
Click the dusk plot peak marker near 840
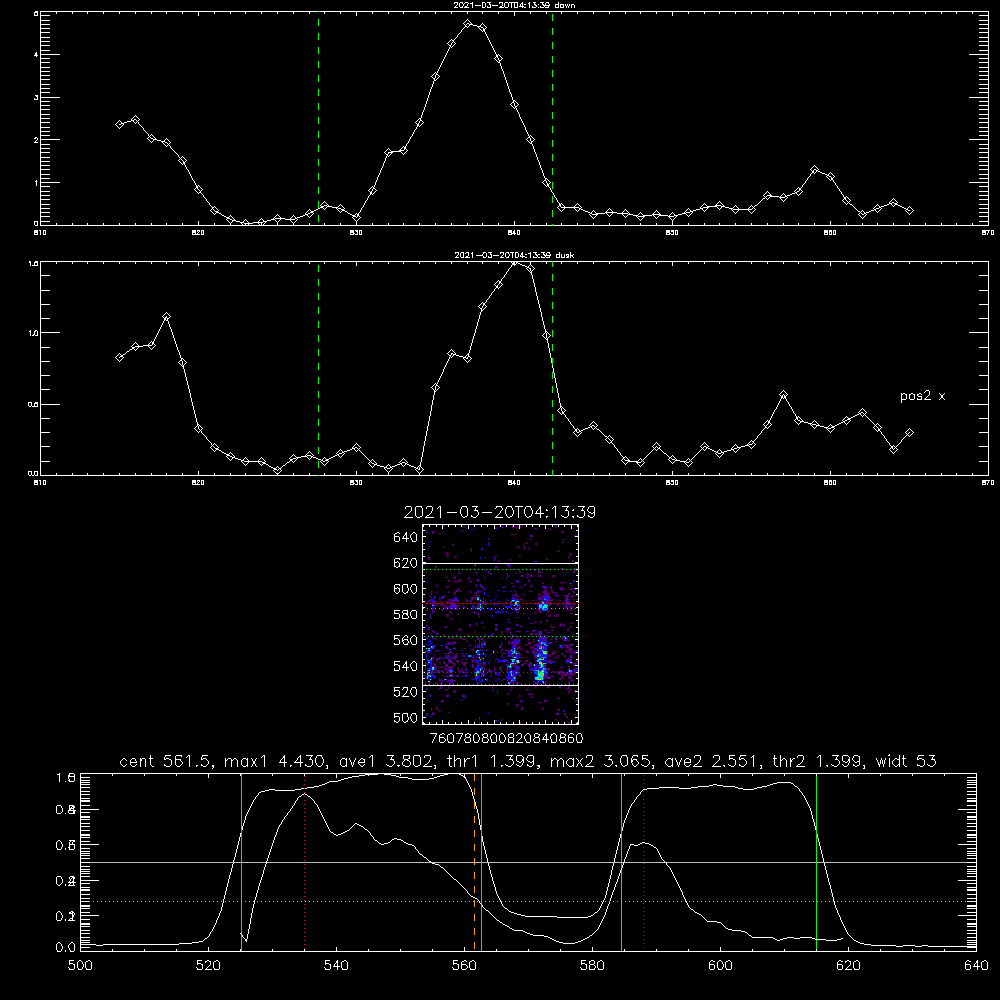(515, 263)
